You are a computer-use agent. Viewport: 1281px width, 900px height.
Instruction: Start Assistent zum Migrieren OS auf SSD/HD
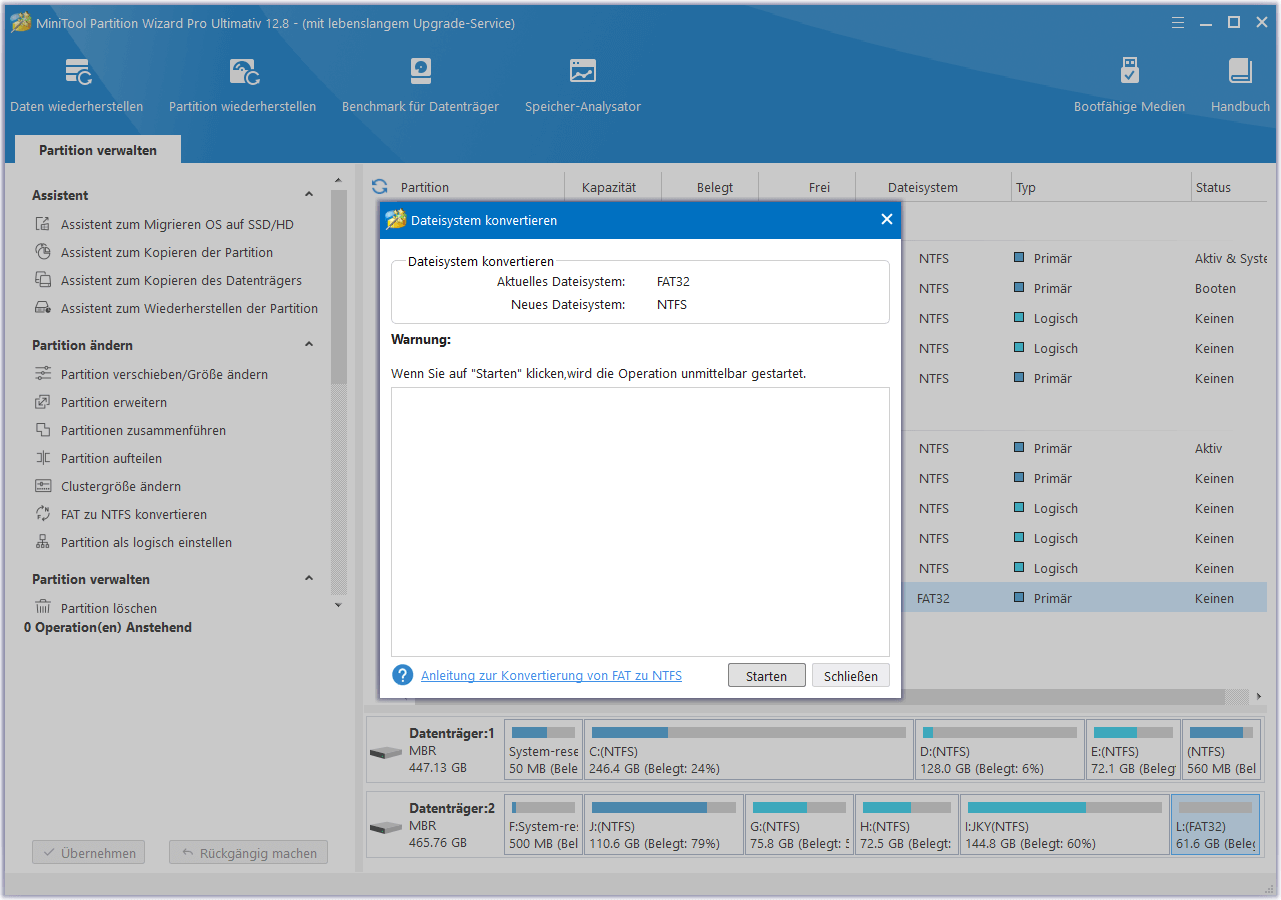177,225
